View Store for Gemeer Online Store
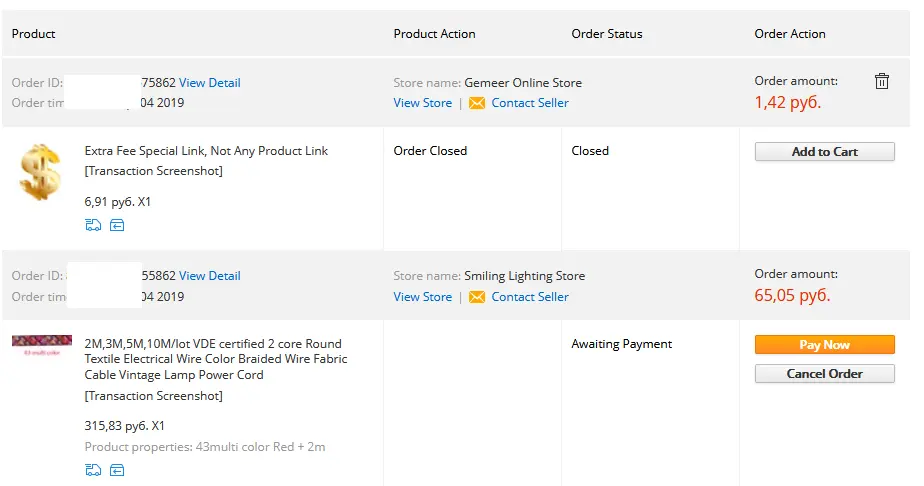Viewport: 924px width, 486px height. point(423,103)
